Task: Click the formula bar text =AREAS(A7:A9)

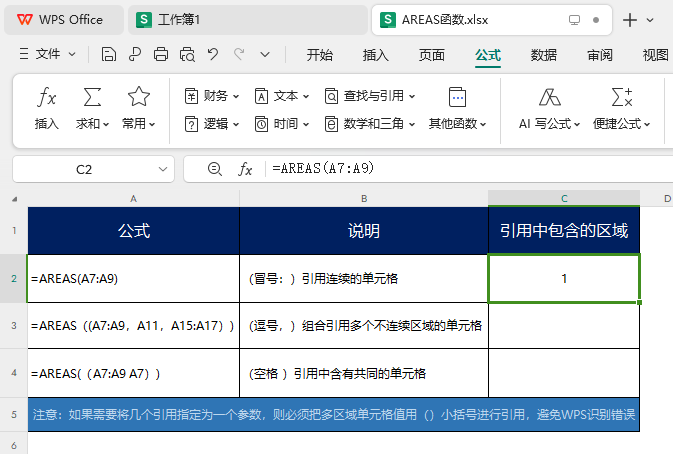Action: pos(323,168)
